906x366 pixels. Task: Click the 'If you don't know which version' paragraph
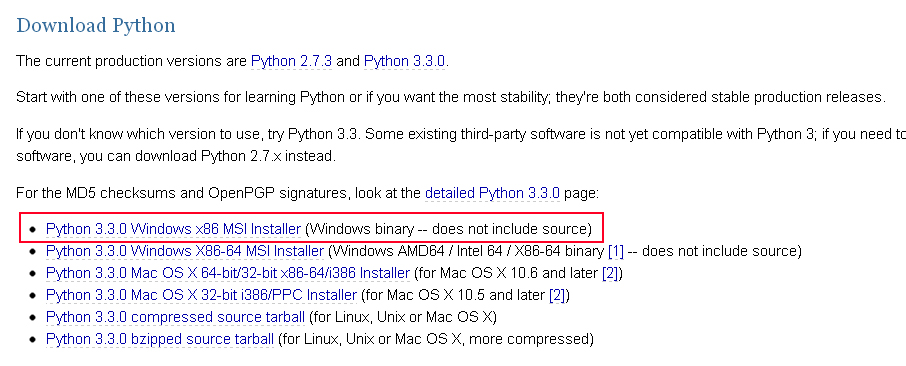coord(461,145)
